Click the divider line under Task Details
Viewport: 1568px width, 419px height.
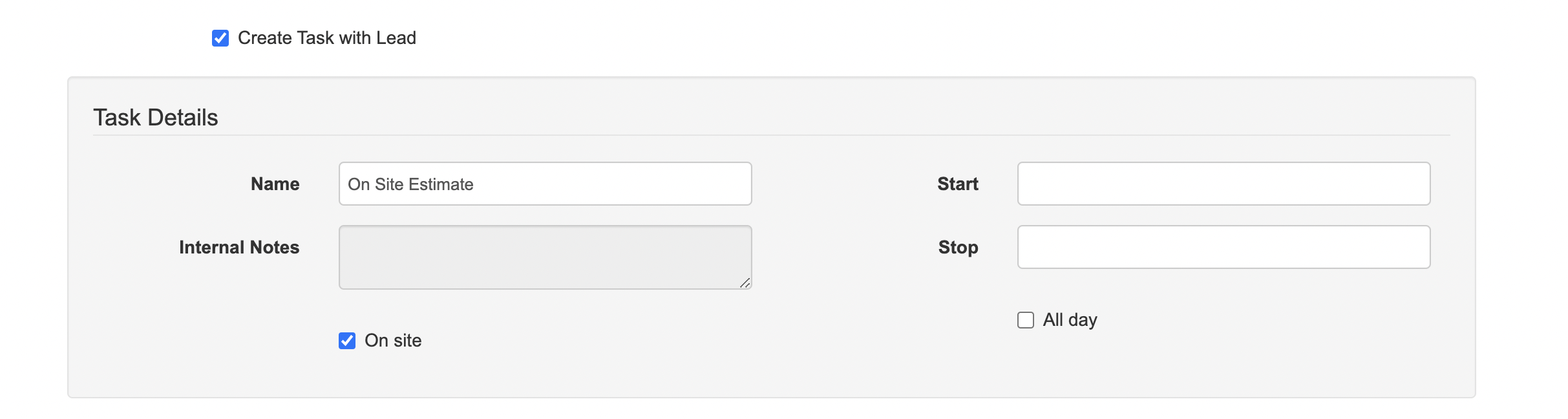[x=770, y=135]
